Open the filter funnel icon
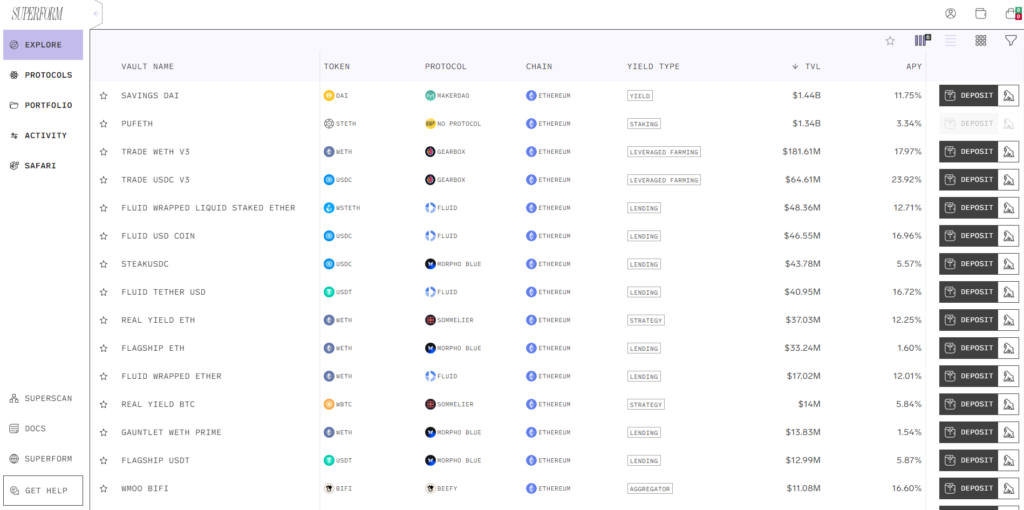Screen dimensions: 1024x510 coord(1011,40)
